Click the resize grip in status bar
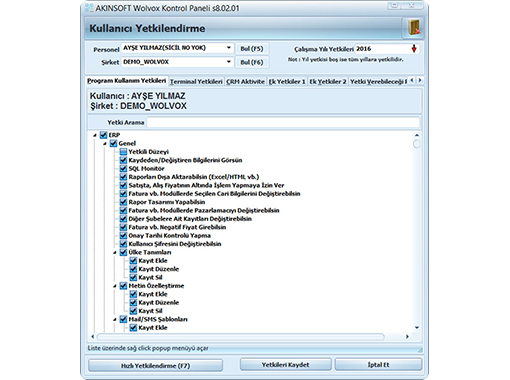Screen dimensions: 510x380 point(420,350)
